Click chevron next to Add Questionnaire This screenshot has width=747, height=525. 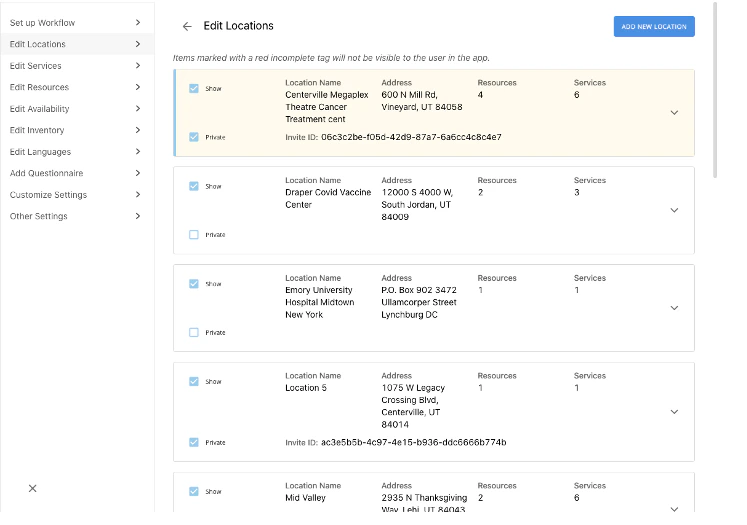pos(138,173)
